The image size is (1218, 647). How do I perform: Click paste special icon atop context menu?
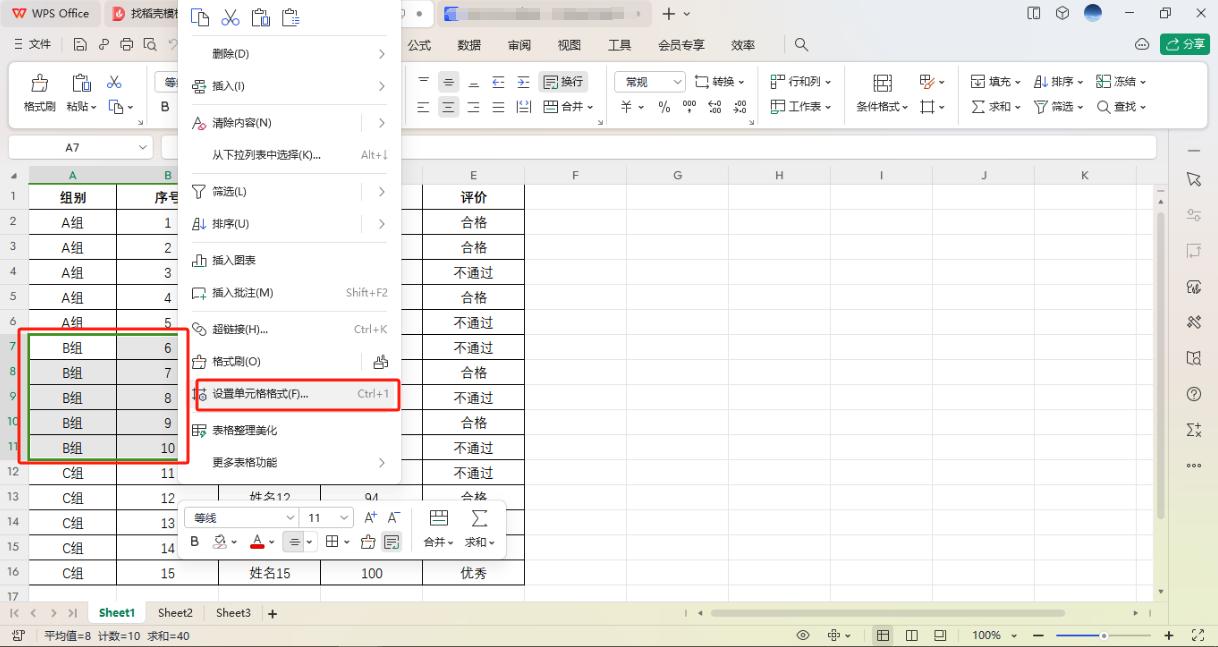point(291,17)
